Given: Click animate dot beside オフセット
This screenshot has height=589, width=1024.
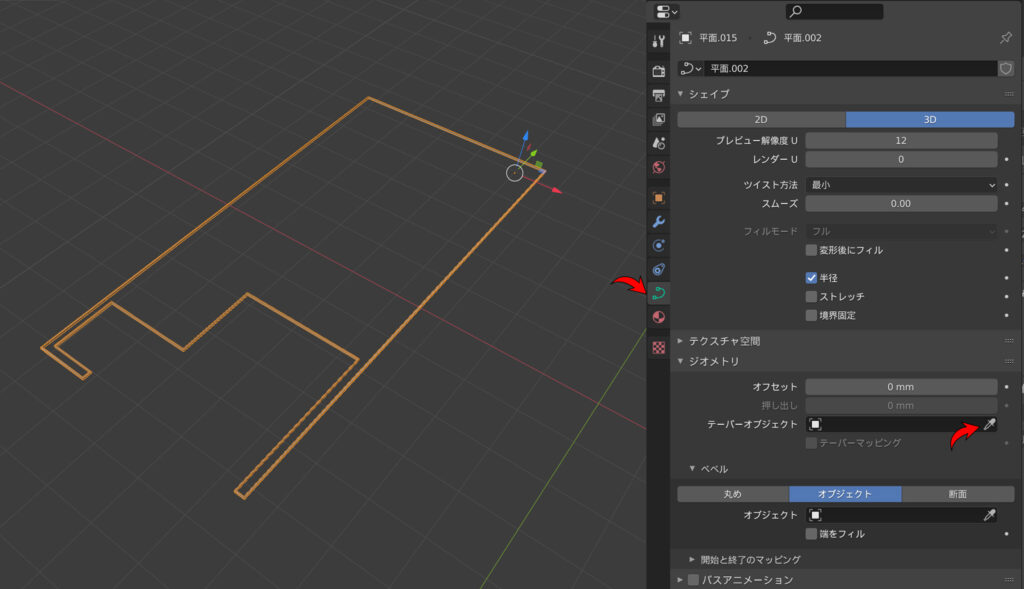Looking at the screenshot, I should pos(1006,387).
